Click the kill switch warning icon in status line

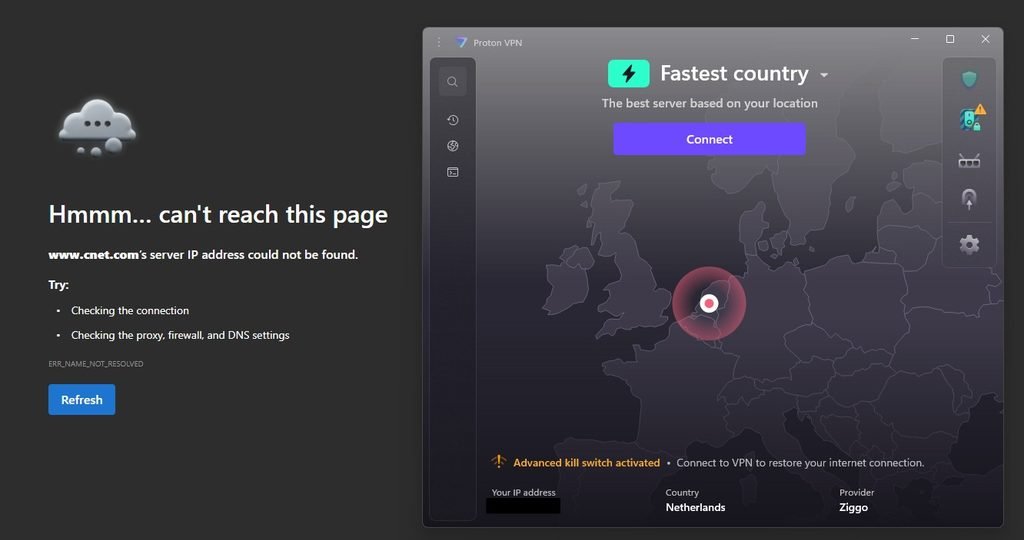[498, 462]
